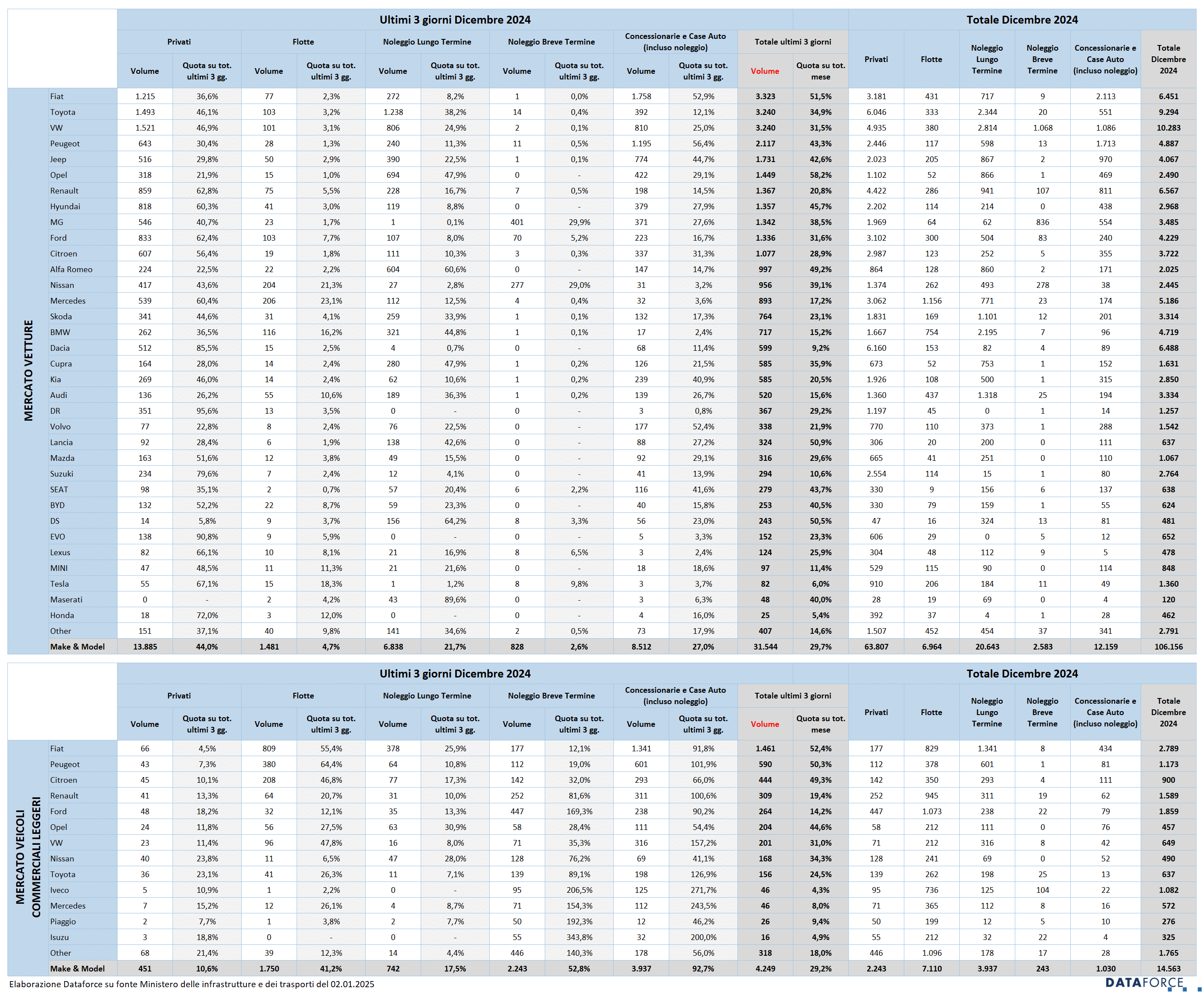
Task: Click the Dacia brand name
Action: click(60, 348)
